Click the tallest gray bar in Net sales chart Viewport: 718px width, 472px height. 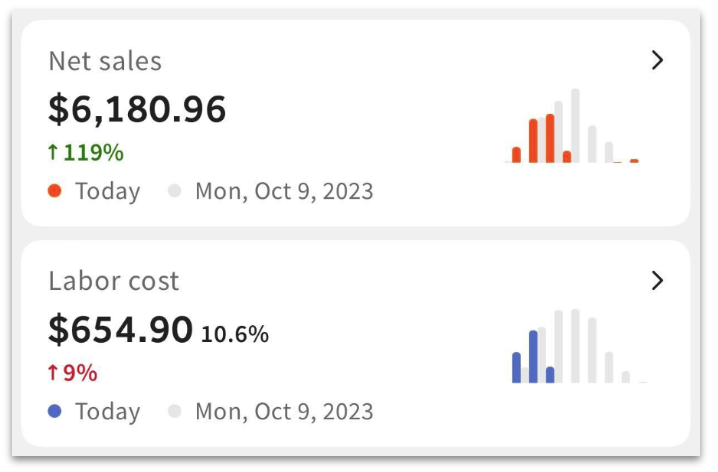point(575,126)
